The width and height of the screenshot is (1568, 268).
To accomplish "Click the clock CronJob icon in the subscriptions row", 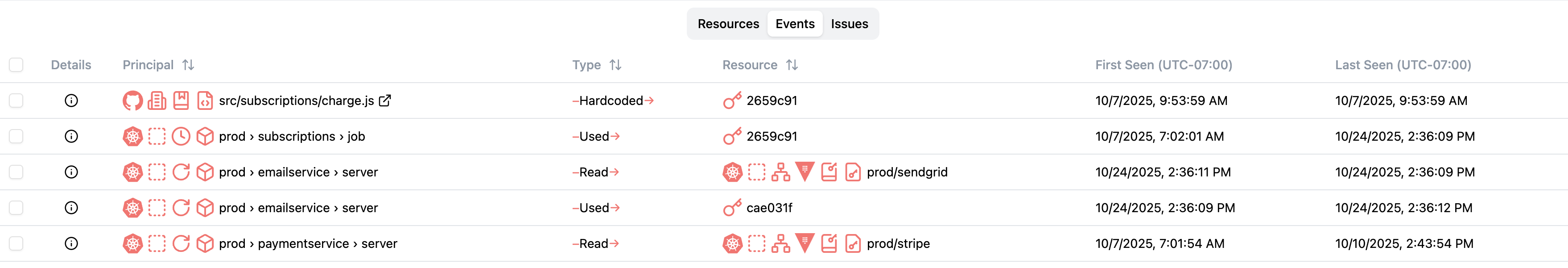I will (180, 136).
